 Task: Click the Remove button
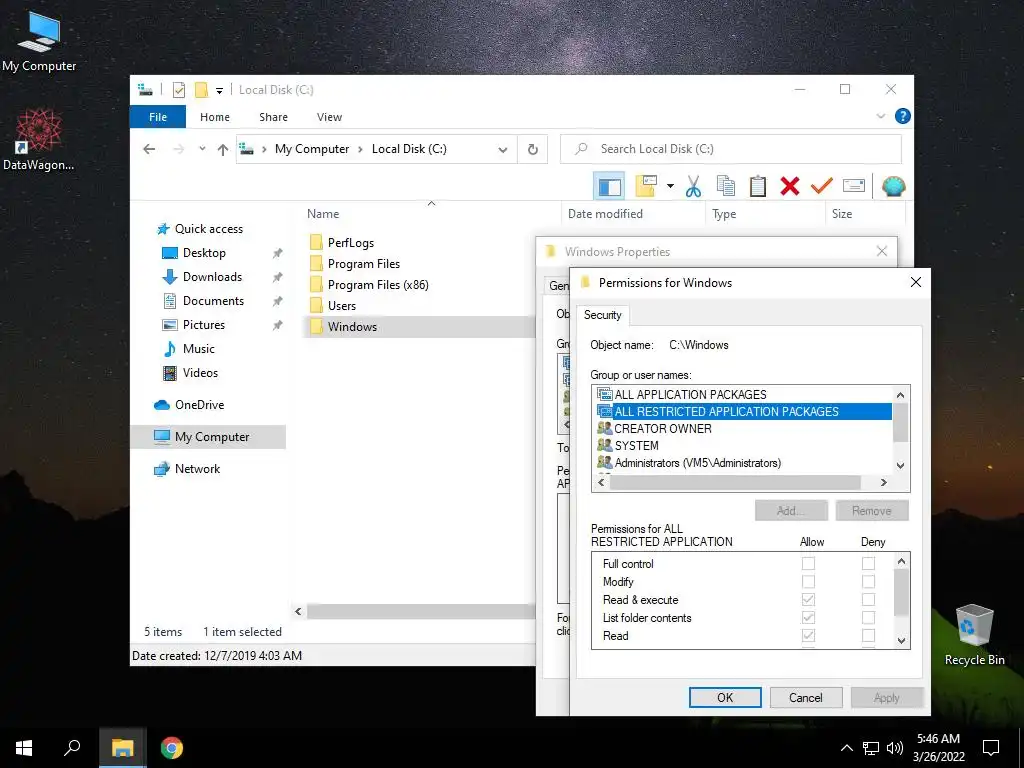tap(871, 511)
